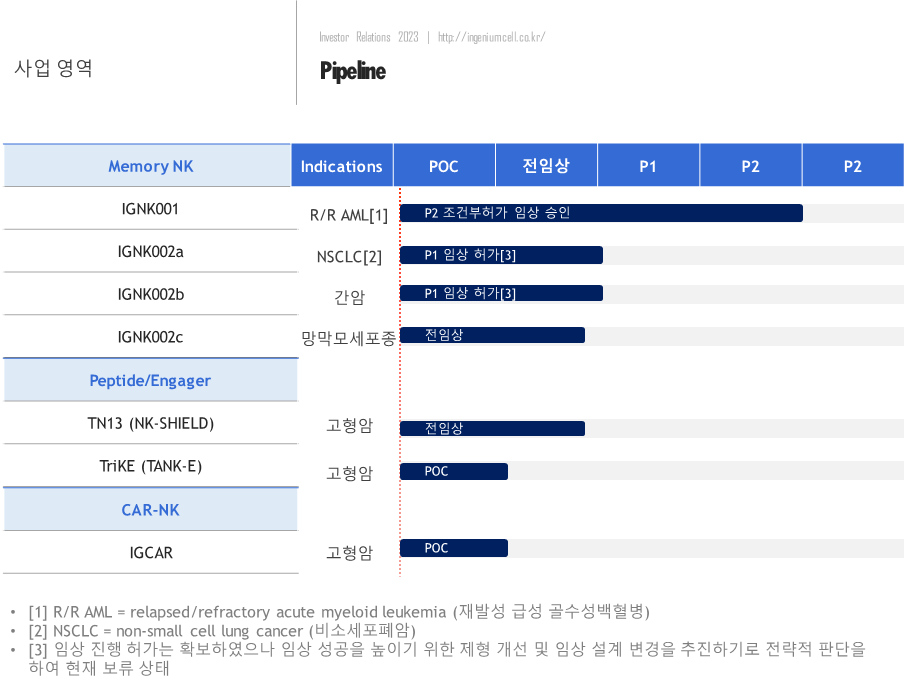Click the 간암 P1 임상 허가[3] progress bar
Viewport: 907px width, 677px height.
click(x=502, y=293)
